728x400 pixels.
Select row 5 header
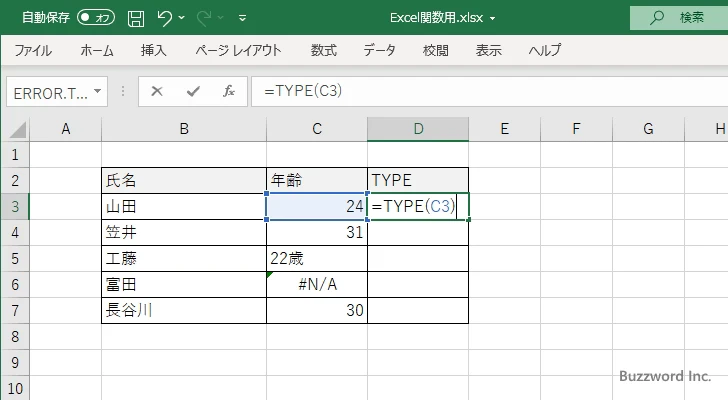click(x=15, y=258)
